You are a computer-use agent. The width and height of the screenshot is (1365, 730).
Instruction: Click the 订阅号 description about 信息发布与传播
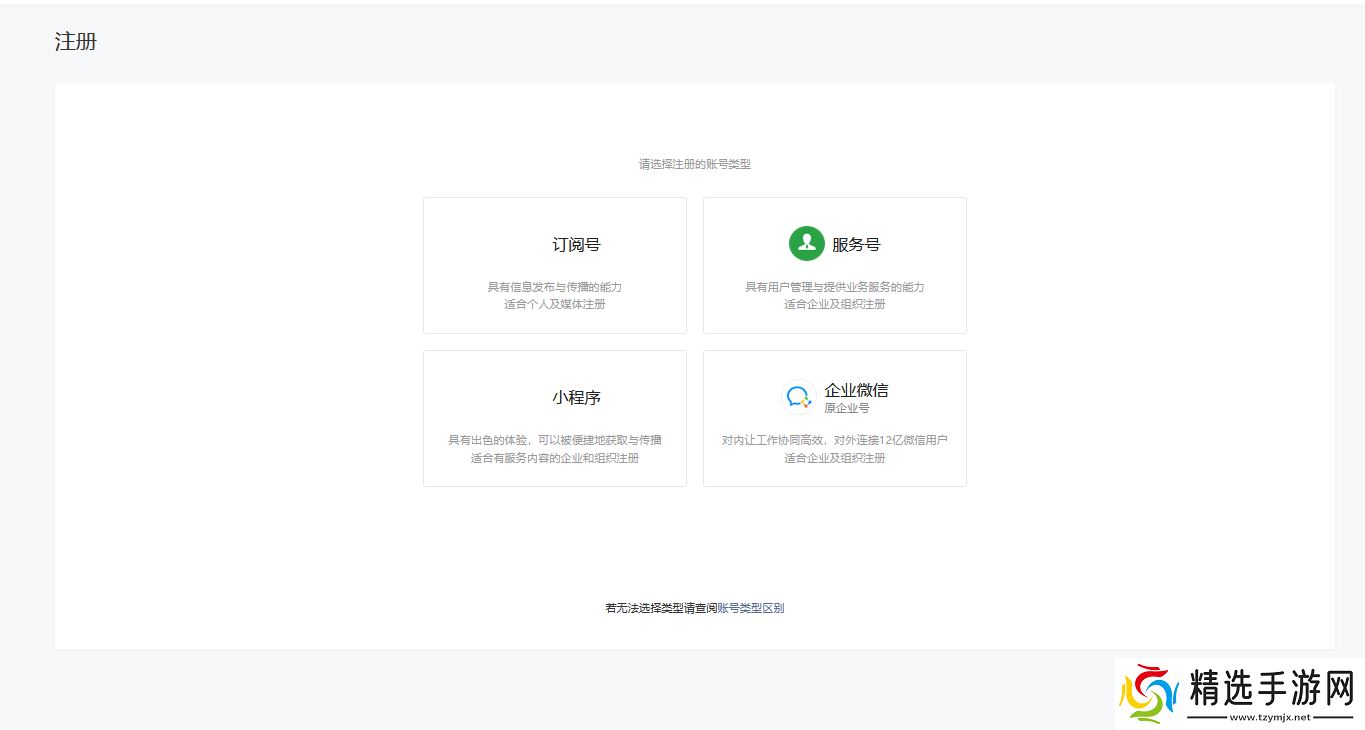tap(555, 287)
